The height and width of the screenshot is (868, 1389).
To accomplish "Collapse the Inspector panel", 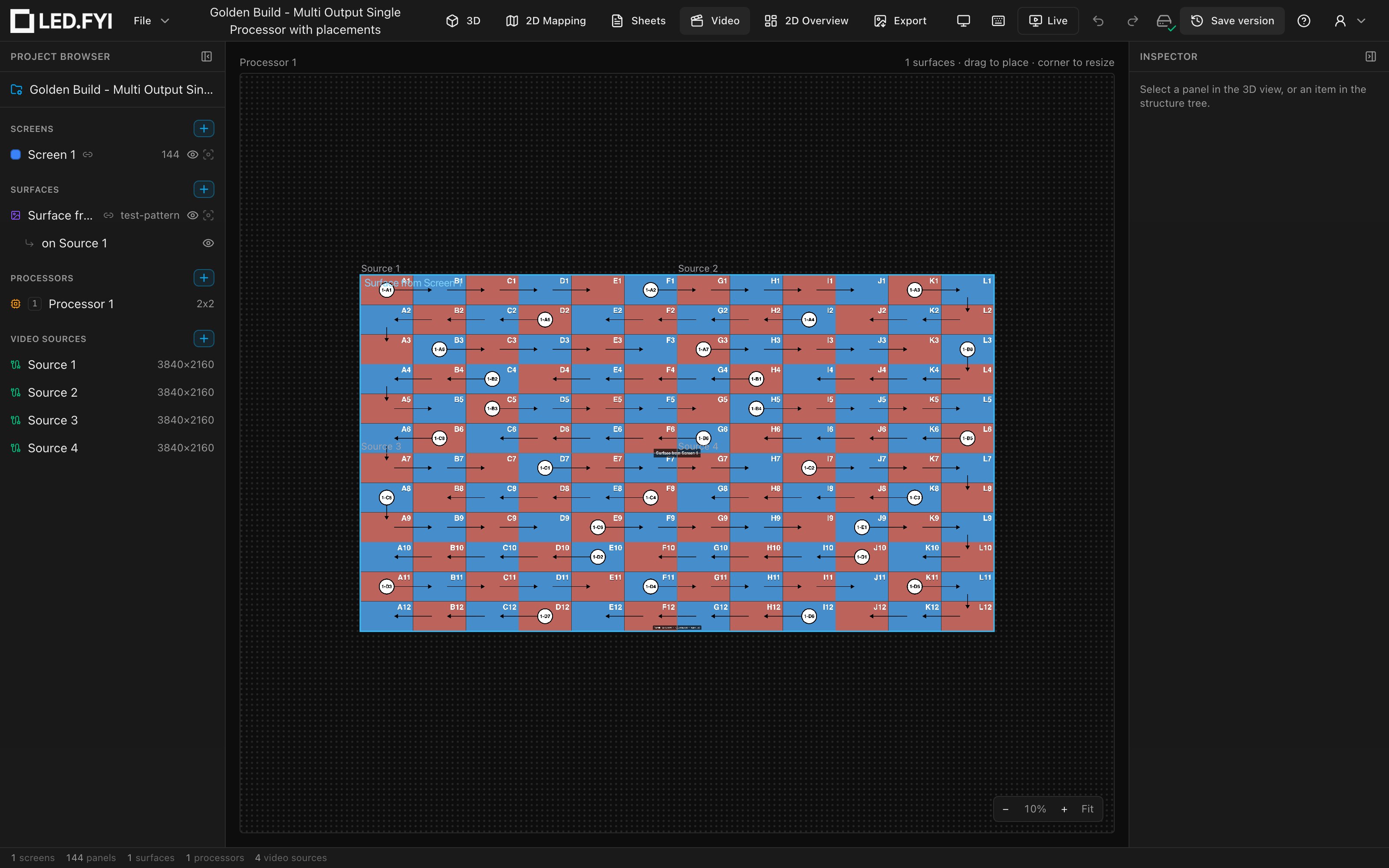I will 1371,56.
